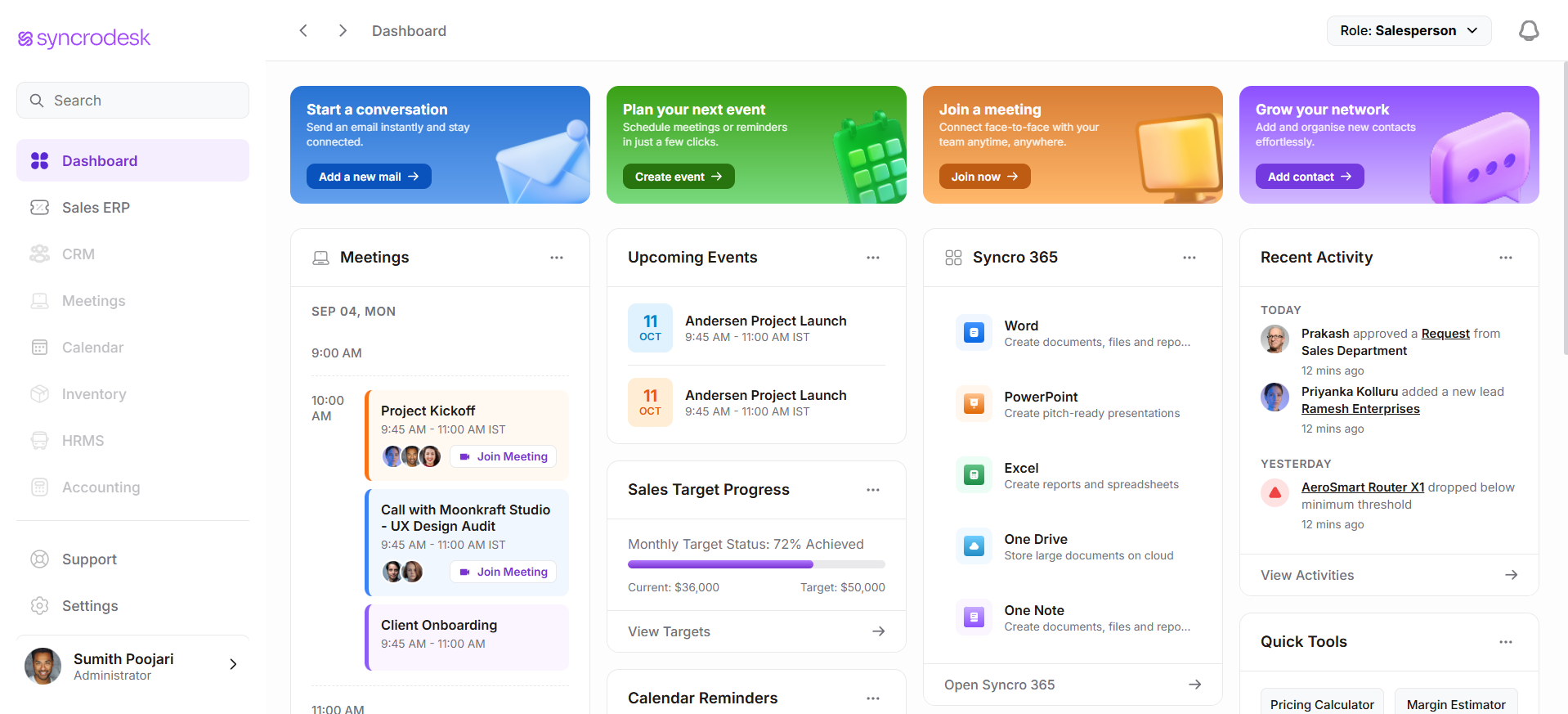Click Priyanka Kolluru's avatar
The image size is (1568, 714).
click(x=1275, y=397)
